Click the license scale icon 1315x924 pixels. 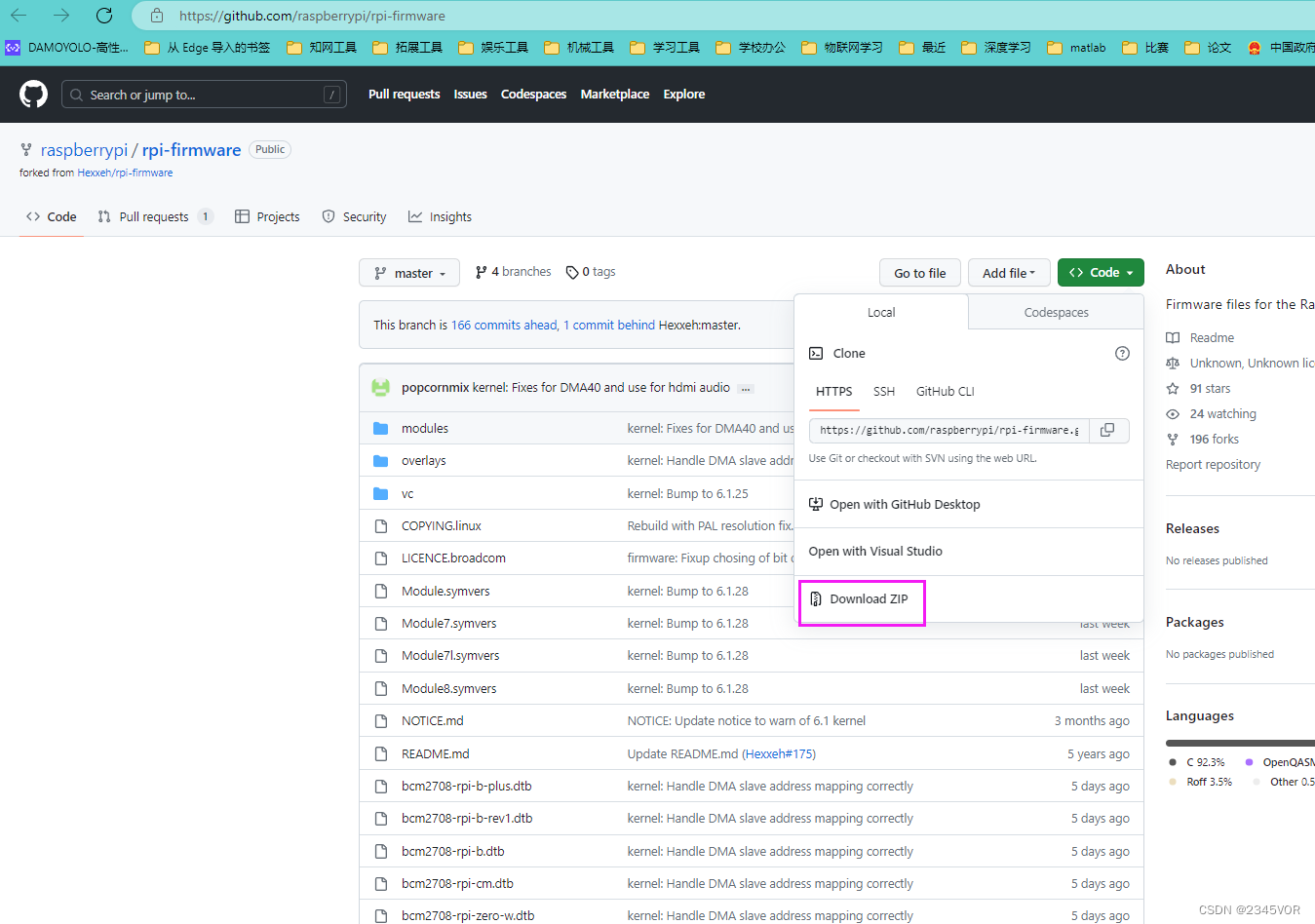pyautogui.click(x=1173, y=363)
